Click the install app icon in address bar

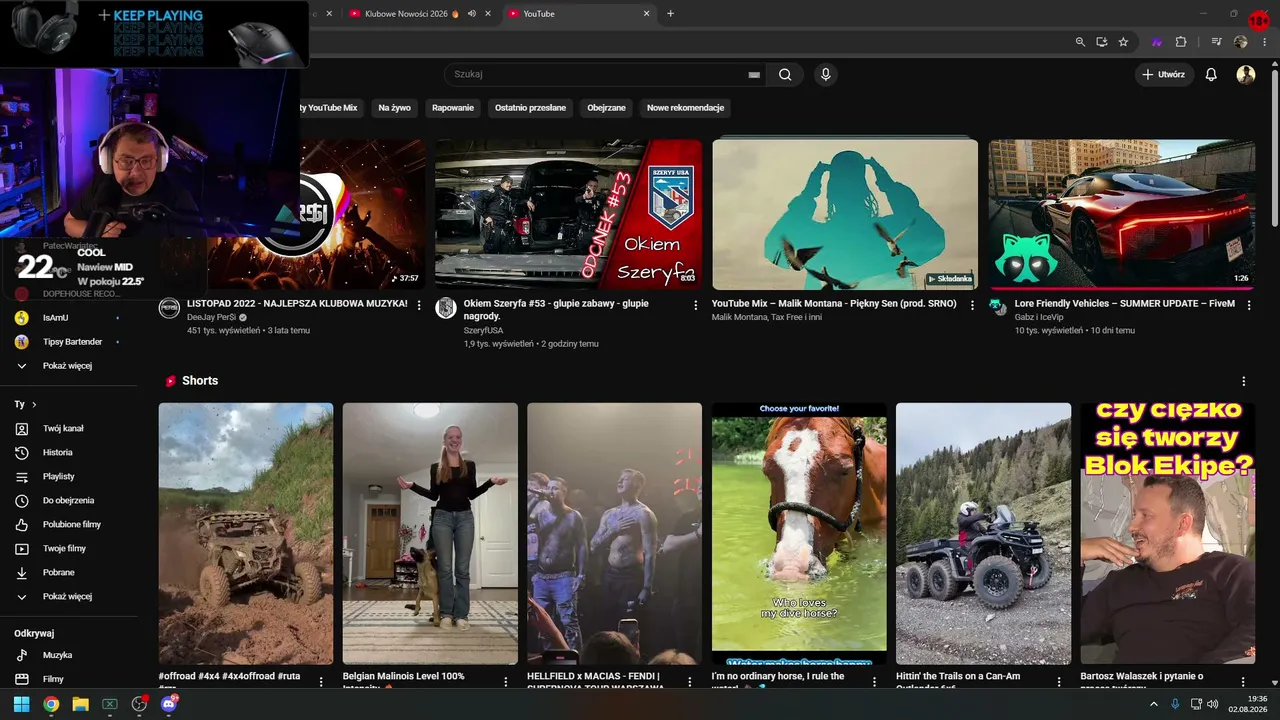[1101, 42]
